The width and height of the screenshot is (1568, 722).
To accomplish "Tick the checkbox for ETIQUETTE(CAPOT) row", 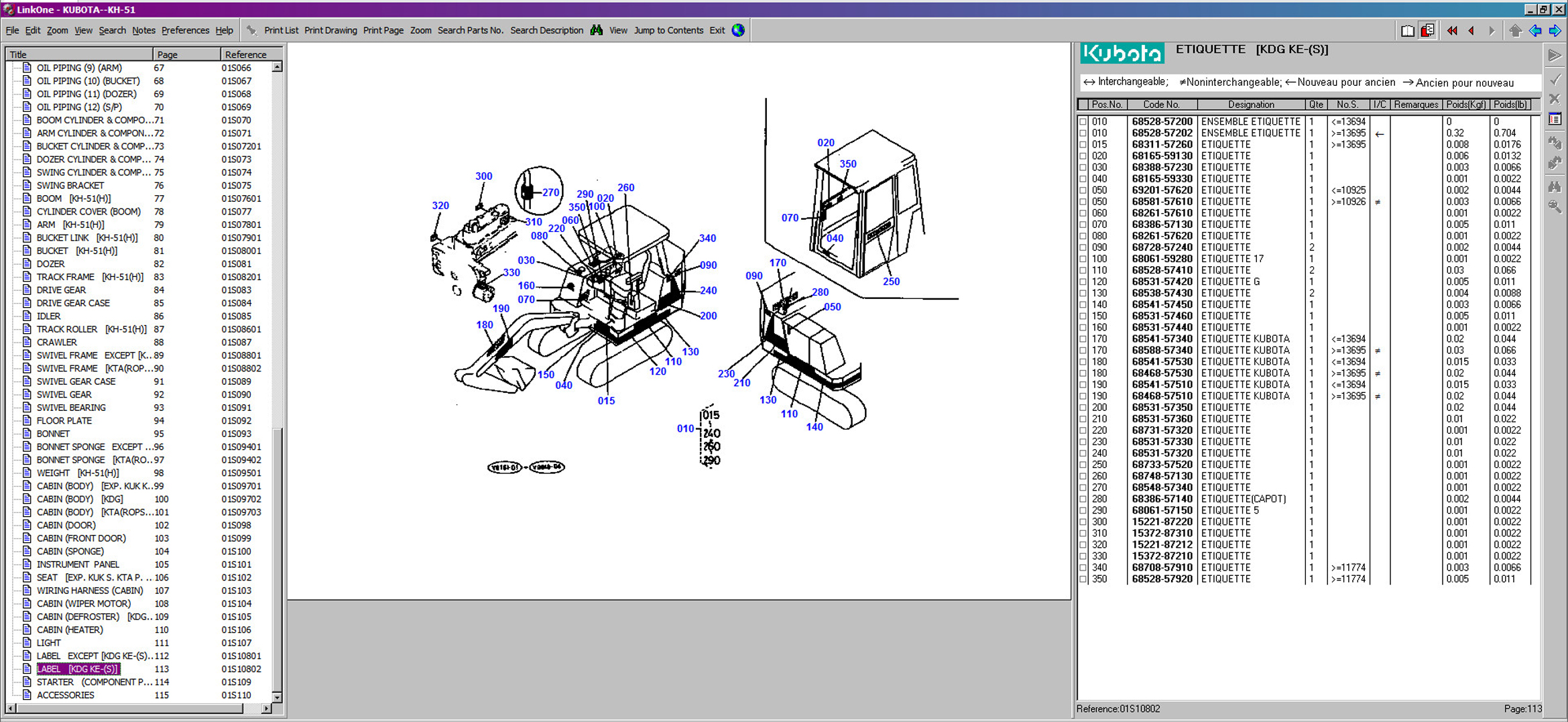I will 1083,499.
